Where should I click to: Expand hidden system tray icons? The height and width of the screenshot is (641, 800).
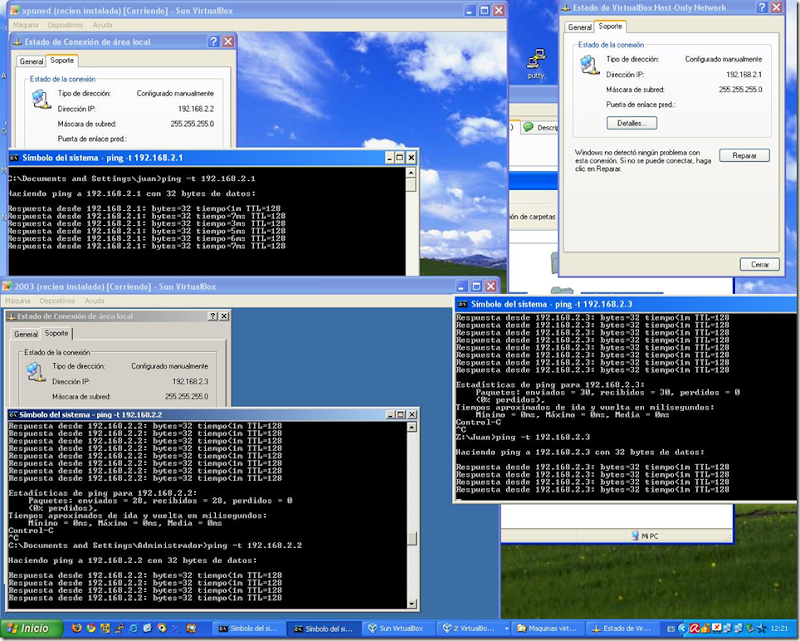pos(683,629)
